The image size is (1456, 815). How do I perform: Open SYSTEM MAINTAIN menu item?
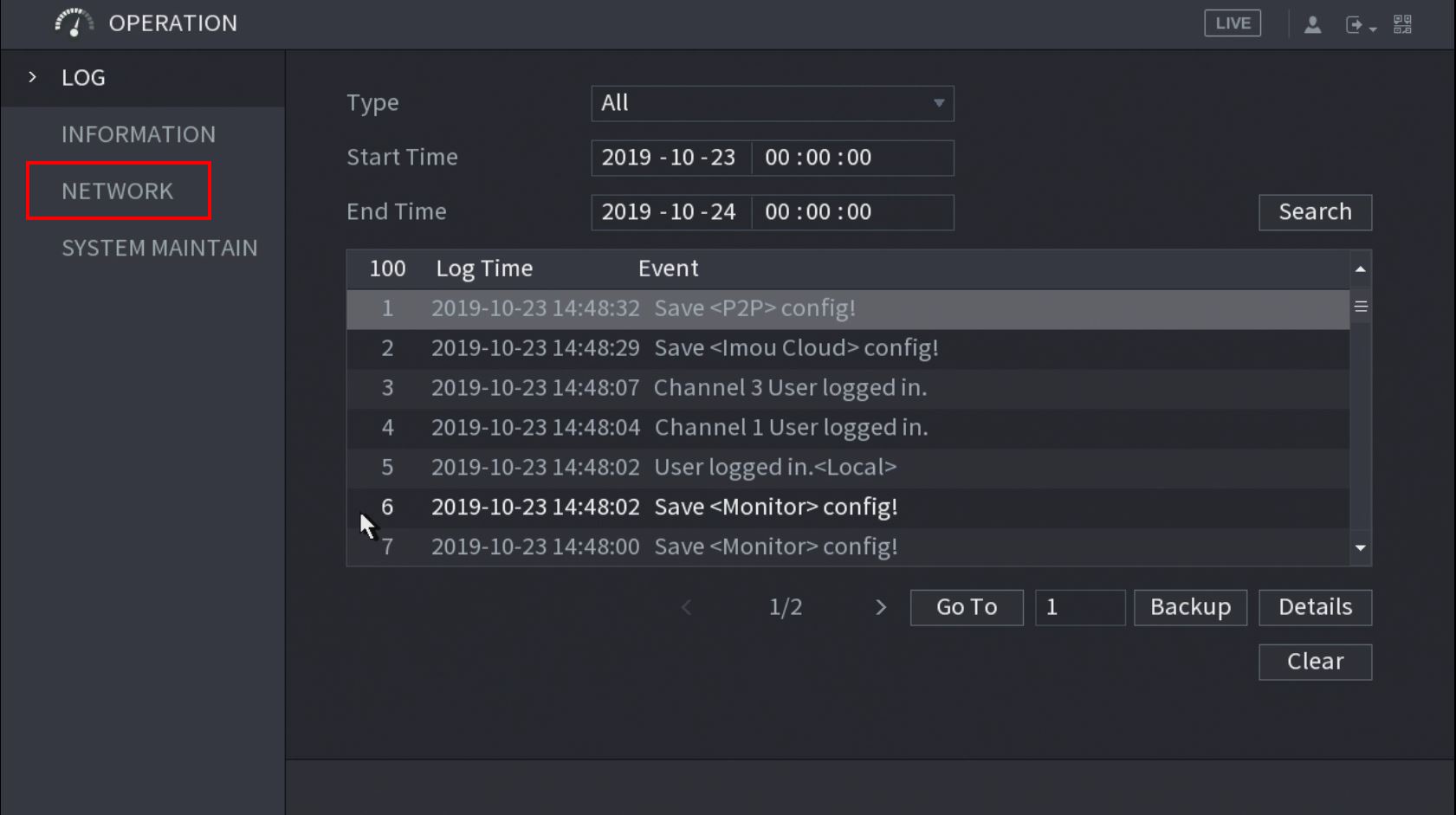[x=159, y=248]
